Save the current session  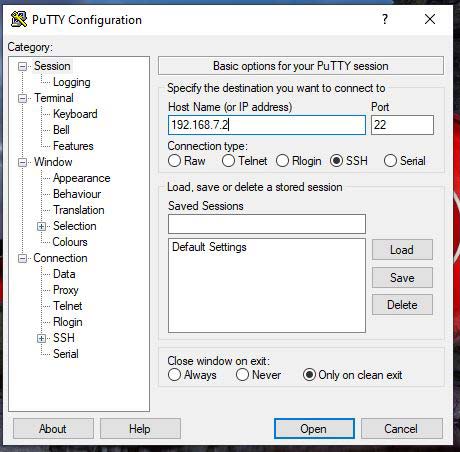click(x=402, y=278)
